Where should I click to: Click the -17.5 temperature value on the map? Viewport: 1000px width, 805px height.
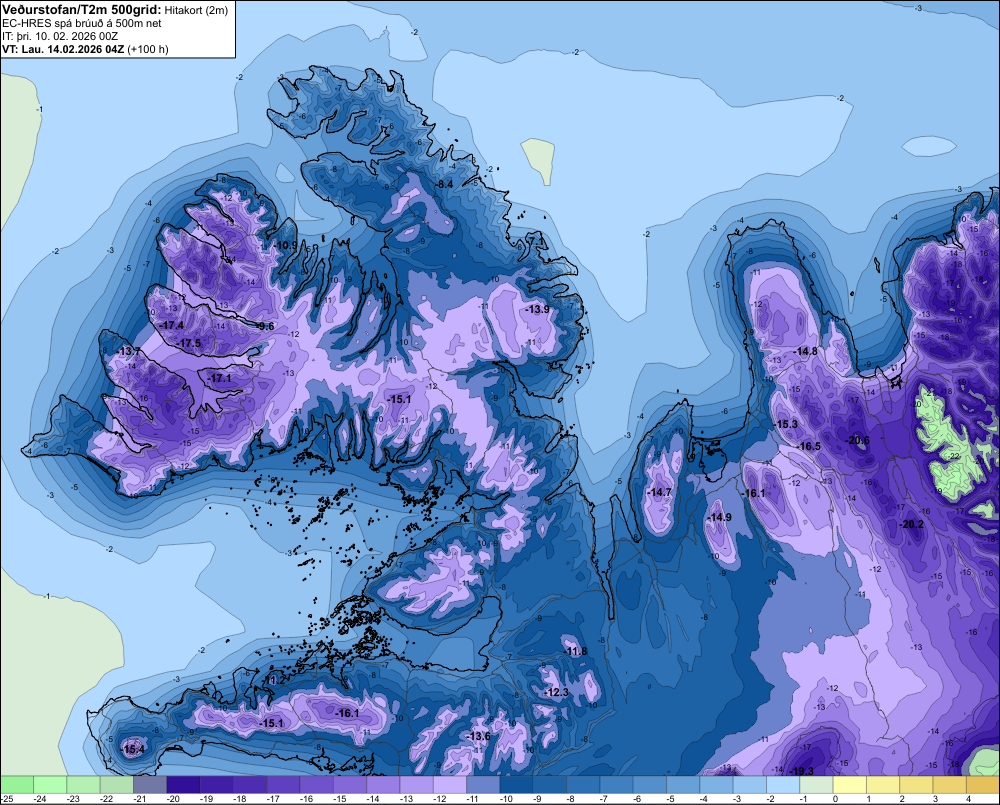point(189,343)
